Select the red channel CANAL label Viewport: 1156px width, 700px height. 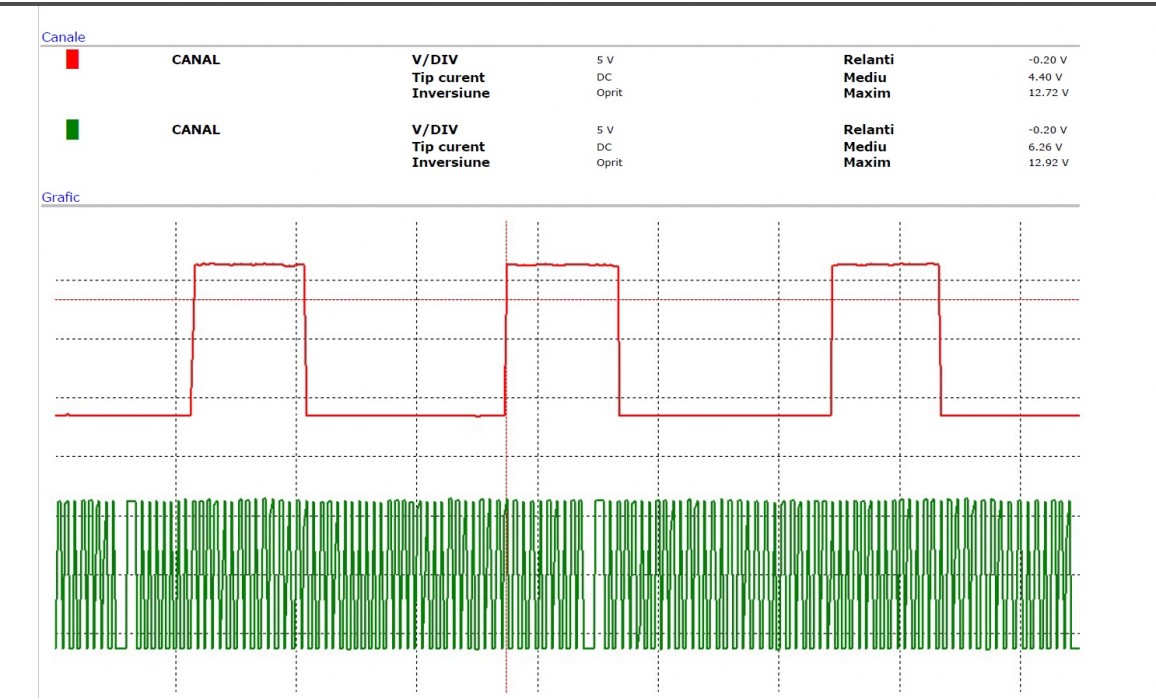196,60
